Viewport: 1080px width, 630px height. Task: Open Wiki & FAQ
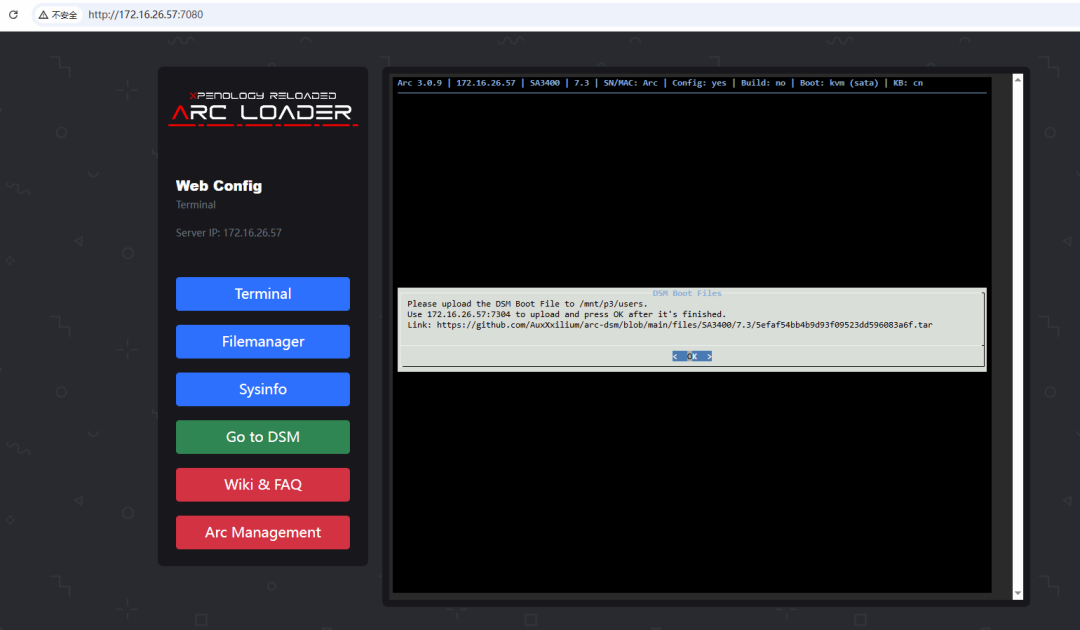(x=262, y=485)
